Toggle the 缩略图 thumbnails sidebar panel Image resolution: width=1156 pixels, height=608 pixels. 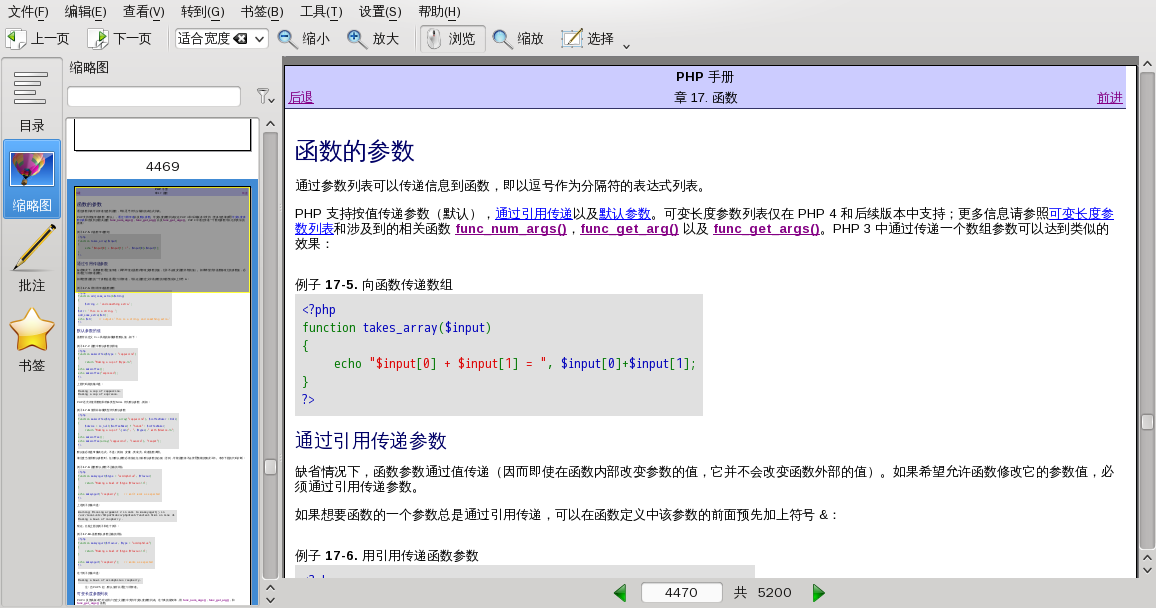32,179
